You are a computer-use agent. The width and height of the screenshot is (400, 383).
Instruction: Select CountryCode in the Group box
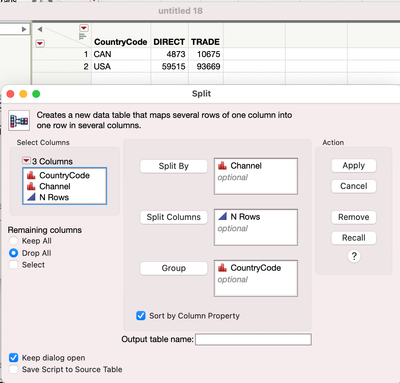pos(256,268)
